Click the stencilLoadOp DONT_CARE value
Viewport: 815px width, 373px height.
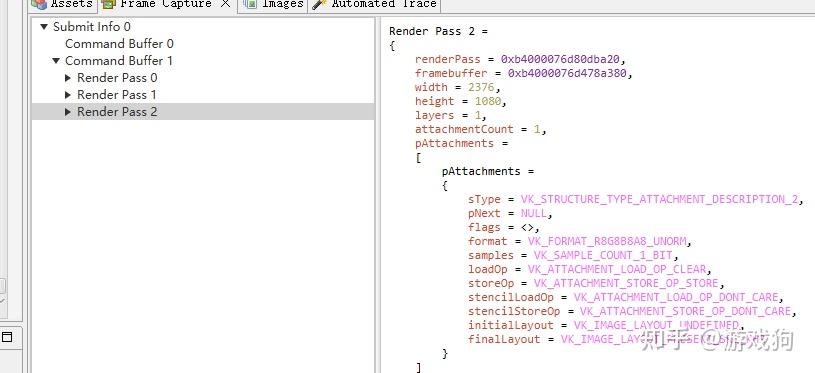(676, 298)
